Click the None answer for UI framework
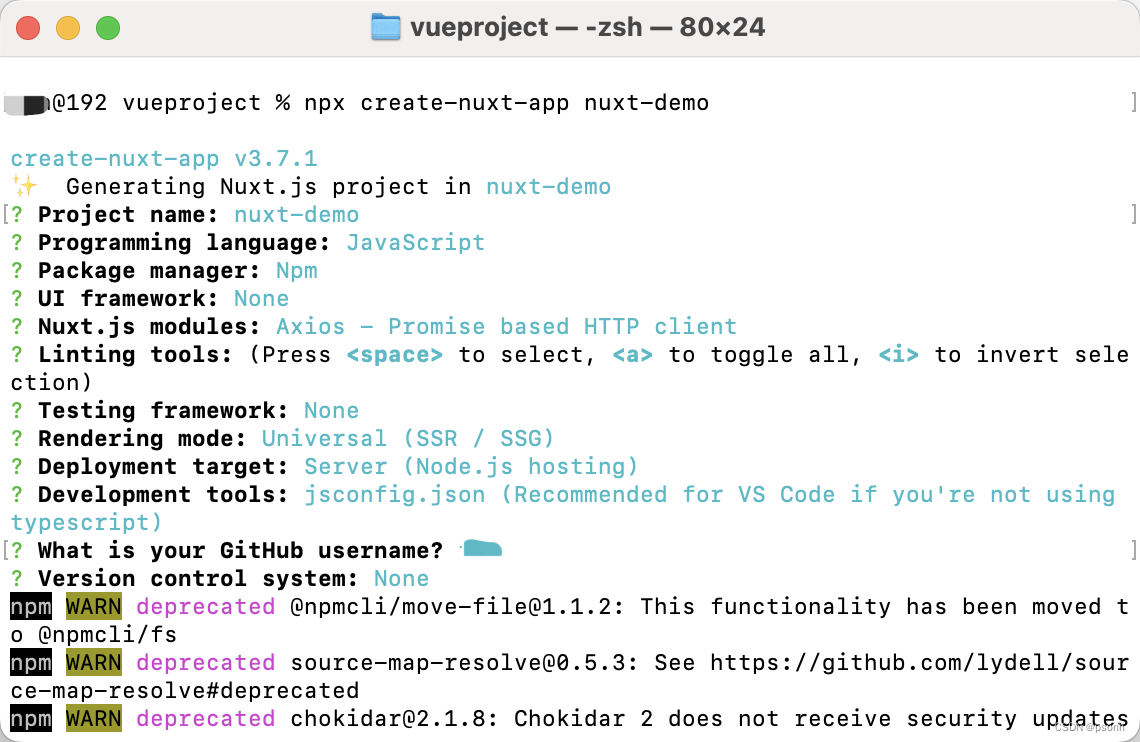Image resolution: width=1140 pixels, height=742 pixels. (262, 299)
